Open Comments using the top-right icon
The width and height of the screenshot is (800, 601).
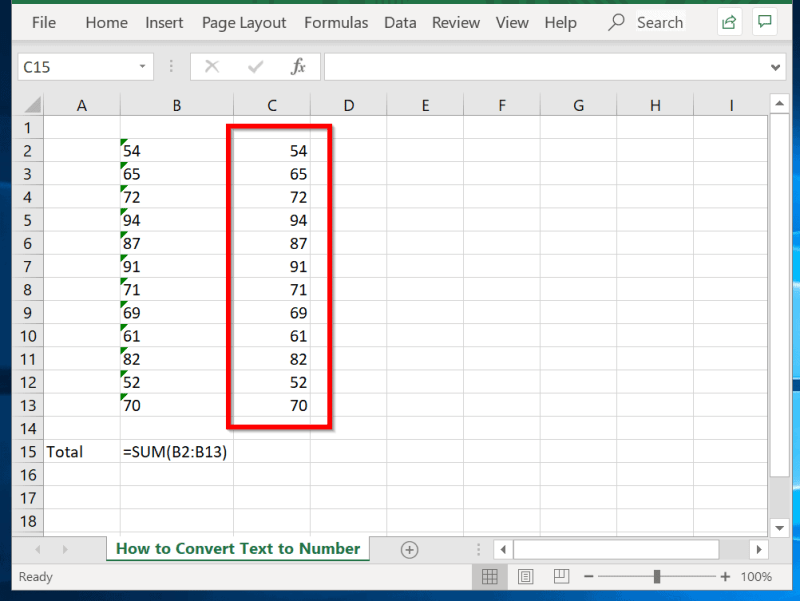pyautogui.click(x=765, y=21)
